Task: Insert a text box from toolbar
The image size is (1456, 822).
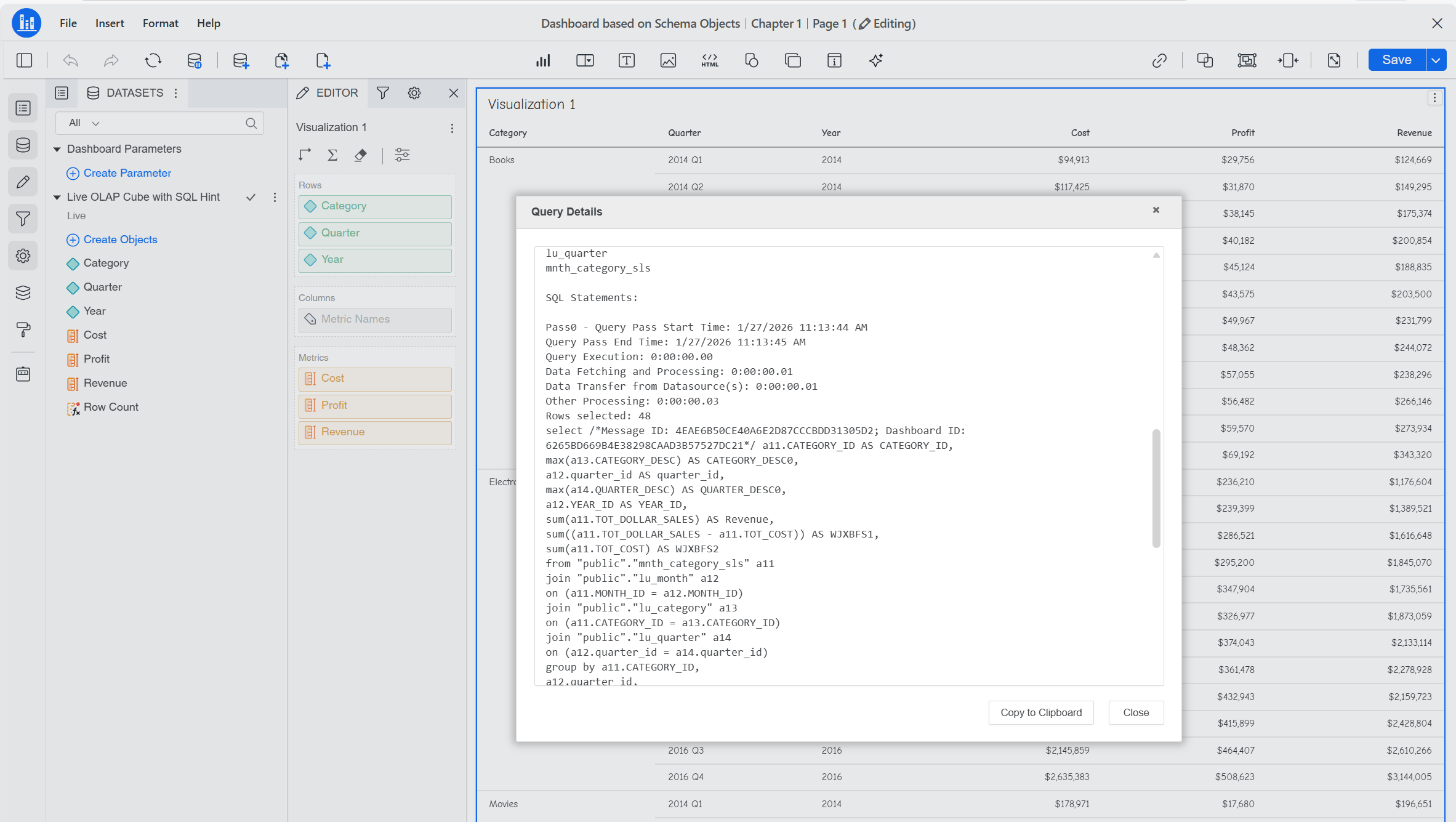Action: 626,60
